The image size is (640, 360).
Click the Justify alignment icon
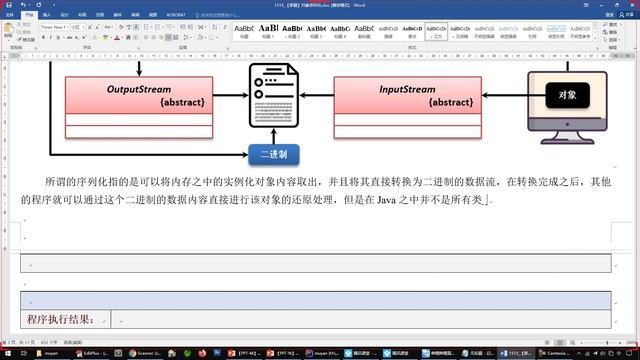[168, 38]
